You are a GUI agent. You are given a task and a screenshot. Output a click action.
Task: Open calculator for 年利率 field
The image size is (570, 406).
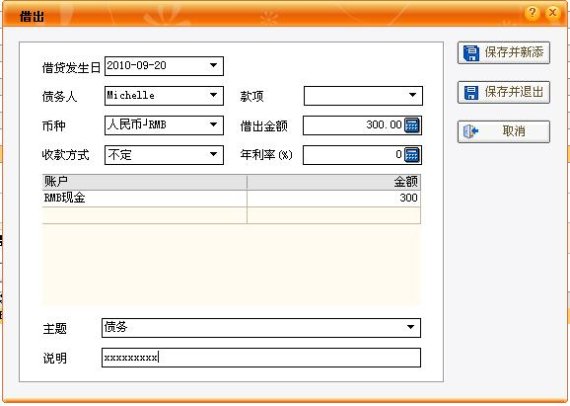(x=412, y=155)
